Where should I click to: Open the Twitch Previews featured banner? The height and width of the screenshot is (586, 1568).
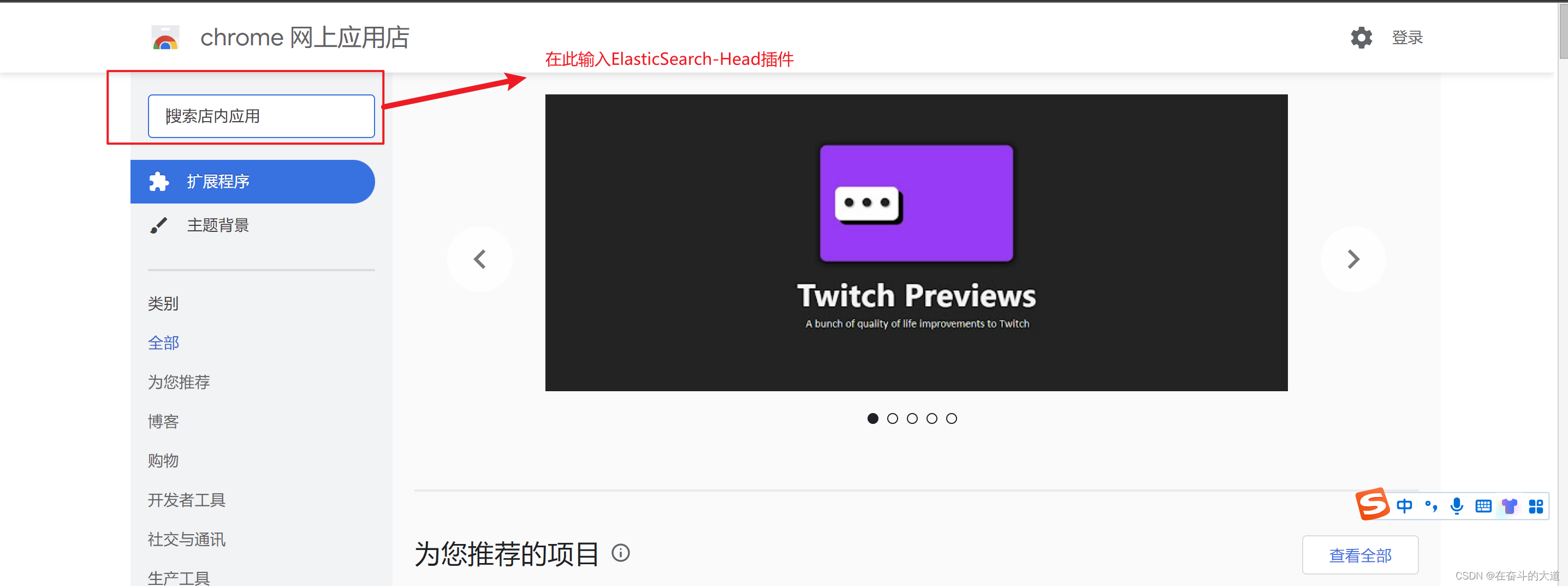(916, 242)
